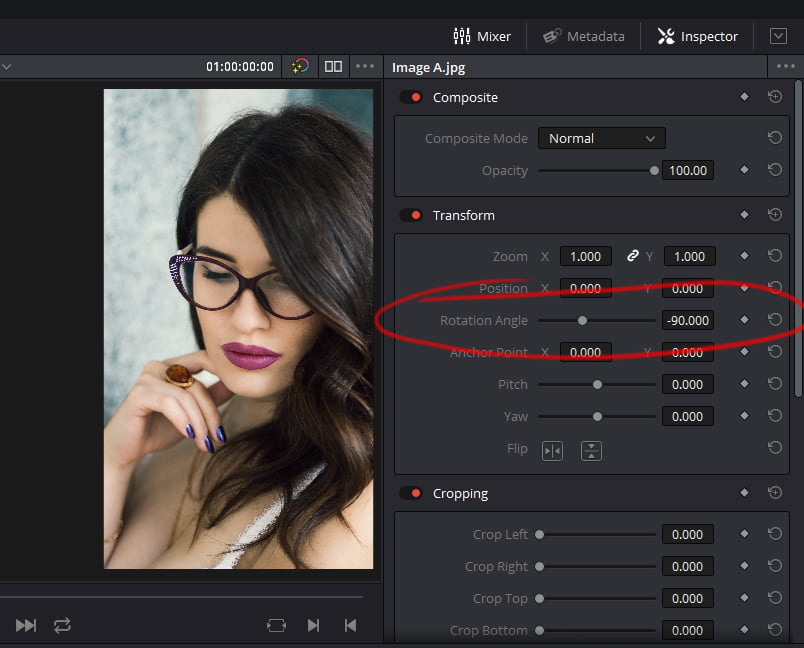Flip the image horizontally
The width and height of the screenshot is (804, 648).
[552, 451]
